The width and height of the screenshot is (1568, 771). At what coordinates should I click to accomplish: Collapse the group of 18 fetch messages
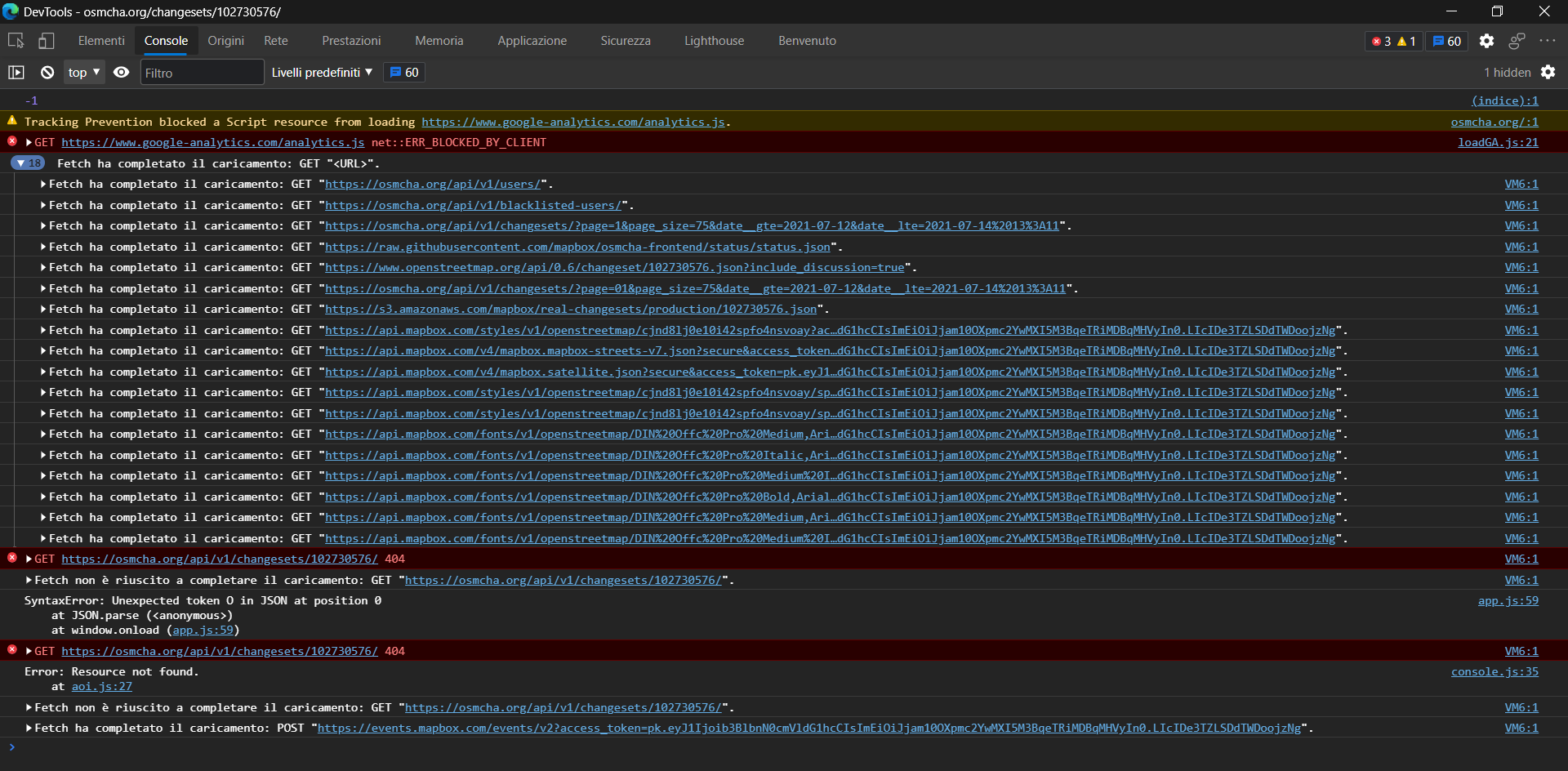(28, 163)
